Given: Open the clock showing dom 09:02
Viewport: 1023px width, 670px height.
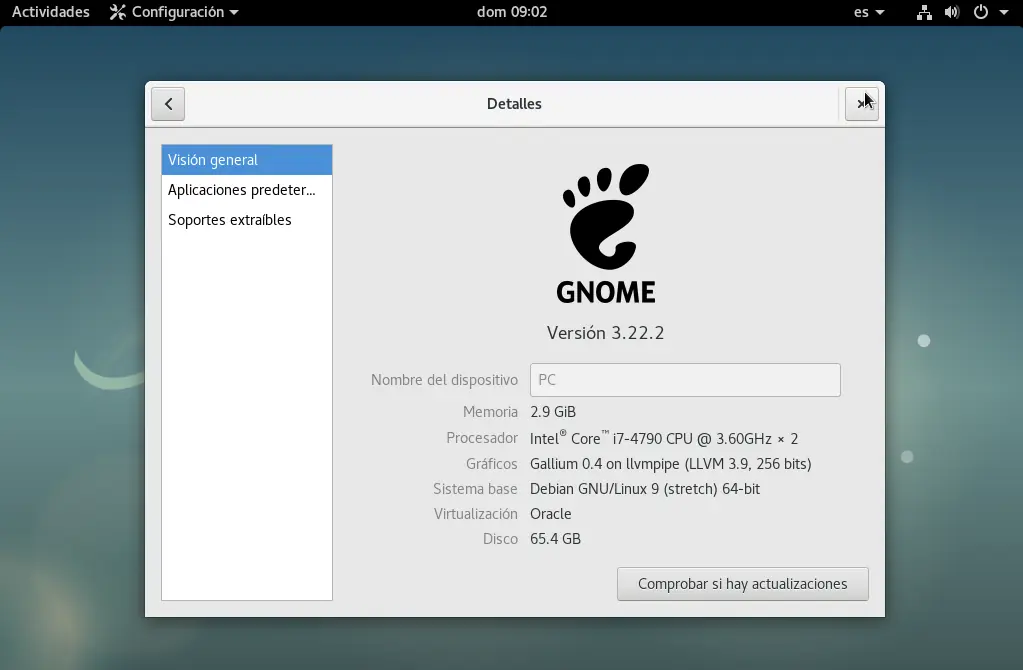Looking at the screenshot, I should tap(512, 12).
